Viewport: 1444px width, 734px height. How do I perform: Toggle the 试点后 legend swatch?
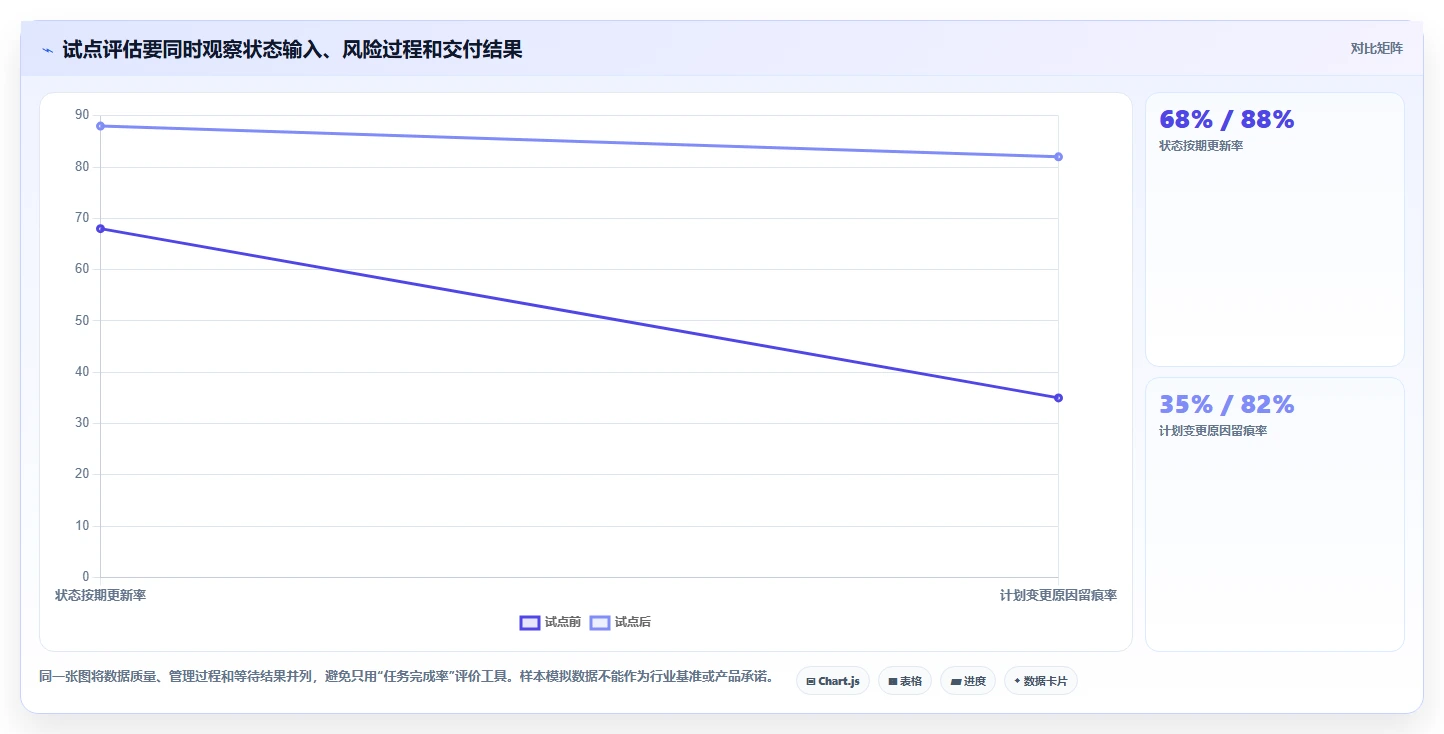[x=600, y=622]
